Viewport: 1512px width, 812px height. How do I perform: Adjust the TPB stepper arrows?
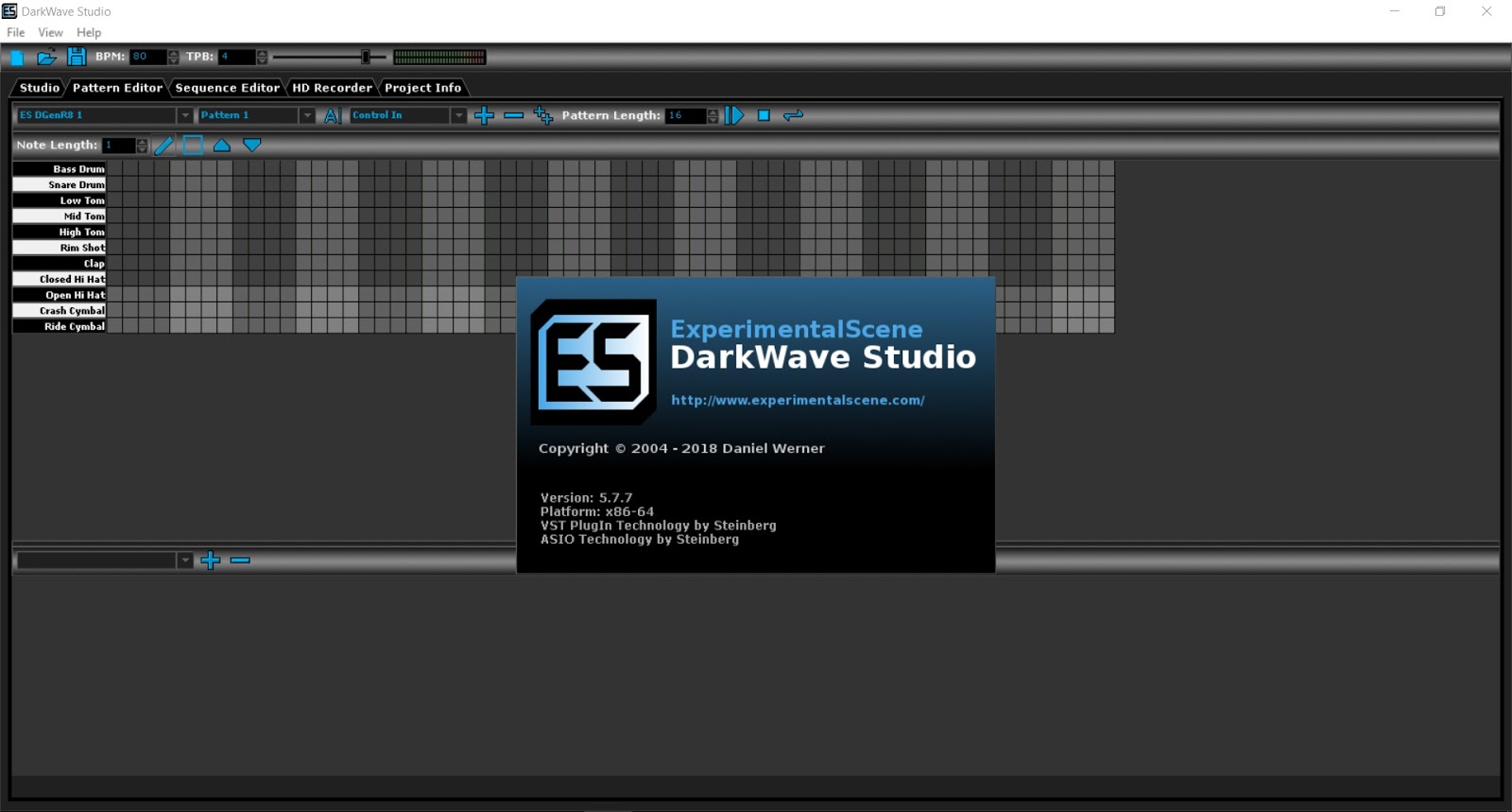tap(262, 57)
